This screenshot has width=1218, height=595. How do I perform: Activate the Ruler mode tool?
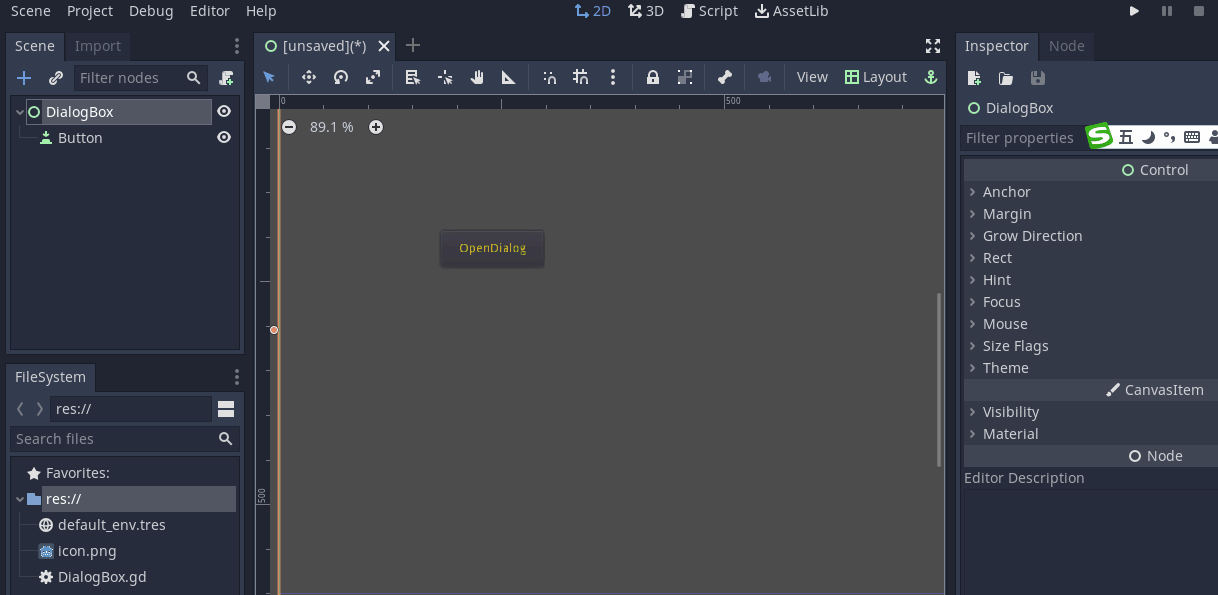click(508, 77)
